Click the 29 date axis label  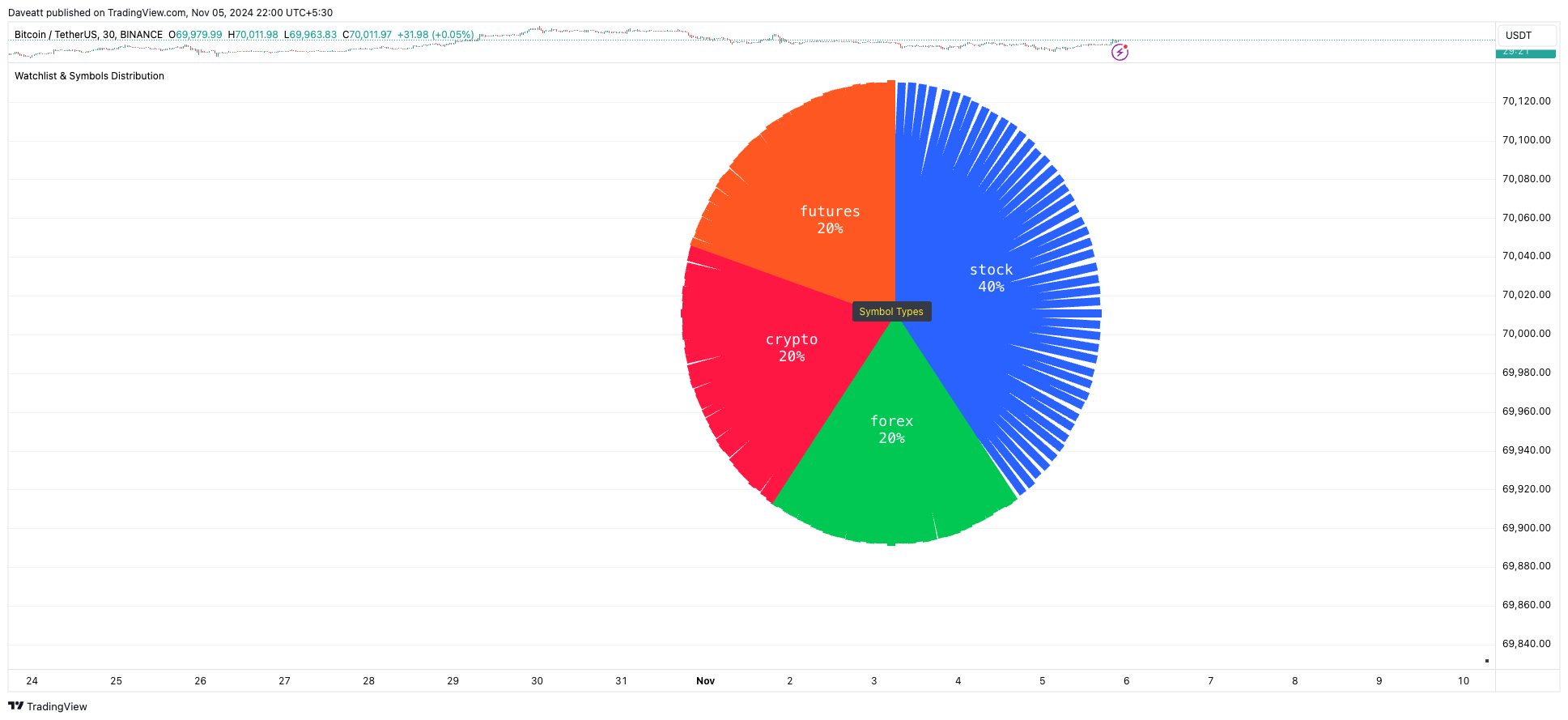(453, 681)
